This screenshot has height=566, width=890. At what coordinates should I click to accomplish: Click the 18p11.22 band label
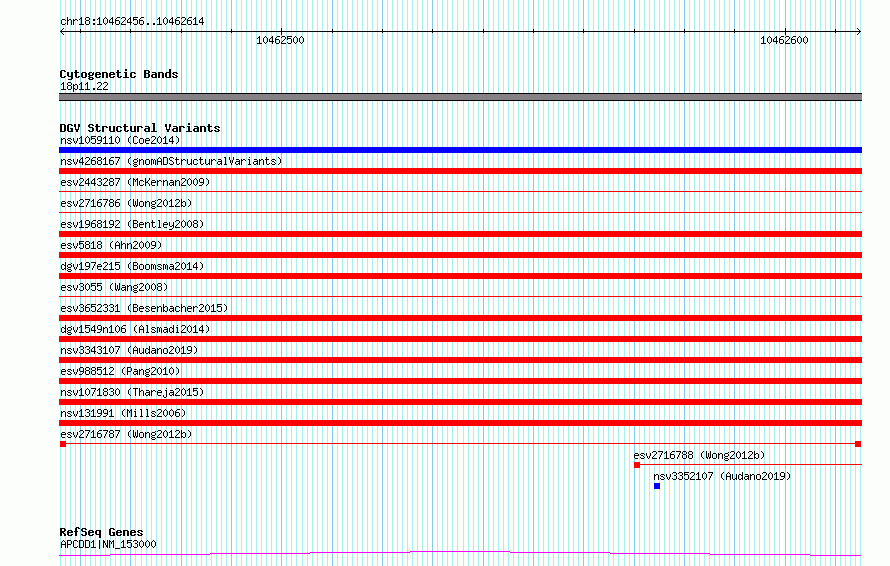[84, 86]
